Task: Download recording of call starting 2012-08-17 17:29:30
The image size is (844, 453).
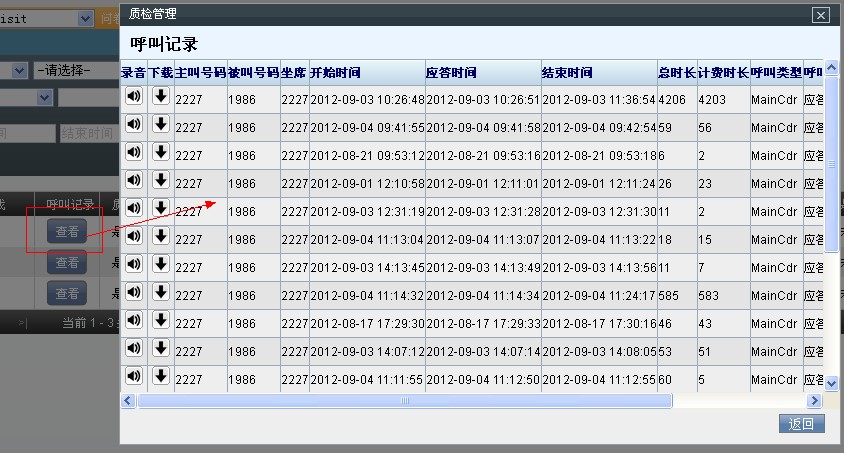Action: point(160,321)
